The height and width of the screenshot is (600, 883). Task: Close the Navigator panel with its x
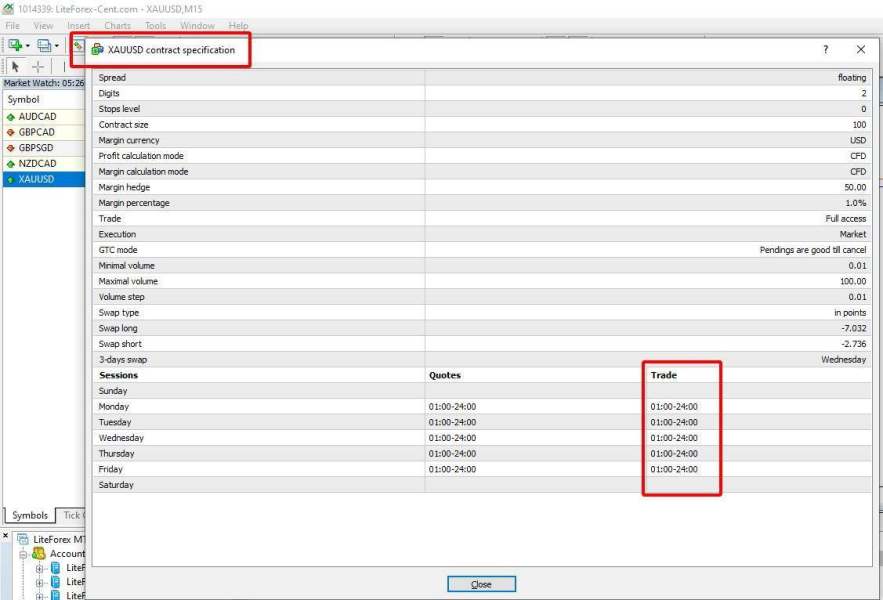point(6,535)
